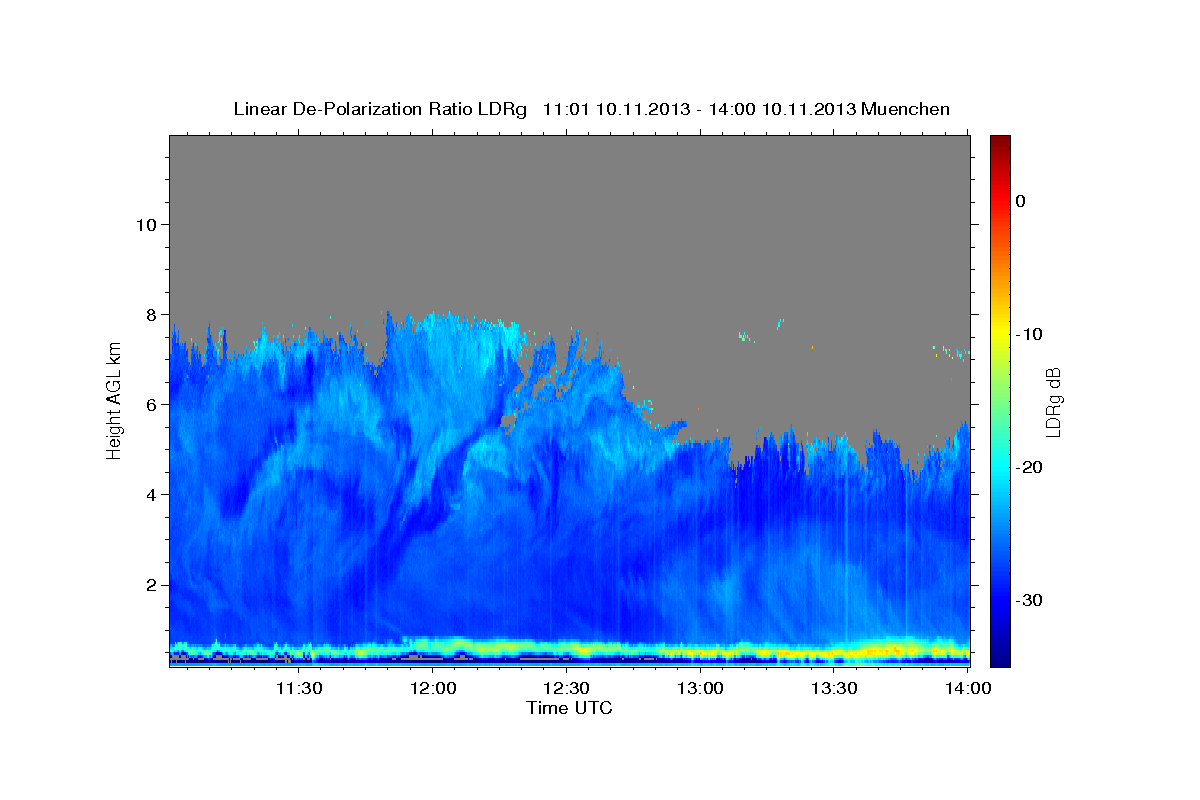
Task: Select the 12:00 time tick label
Action: coord(432,689)
